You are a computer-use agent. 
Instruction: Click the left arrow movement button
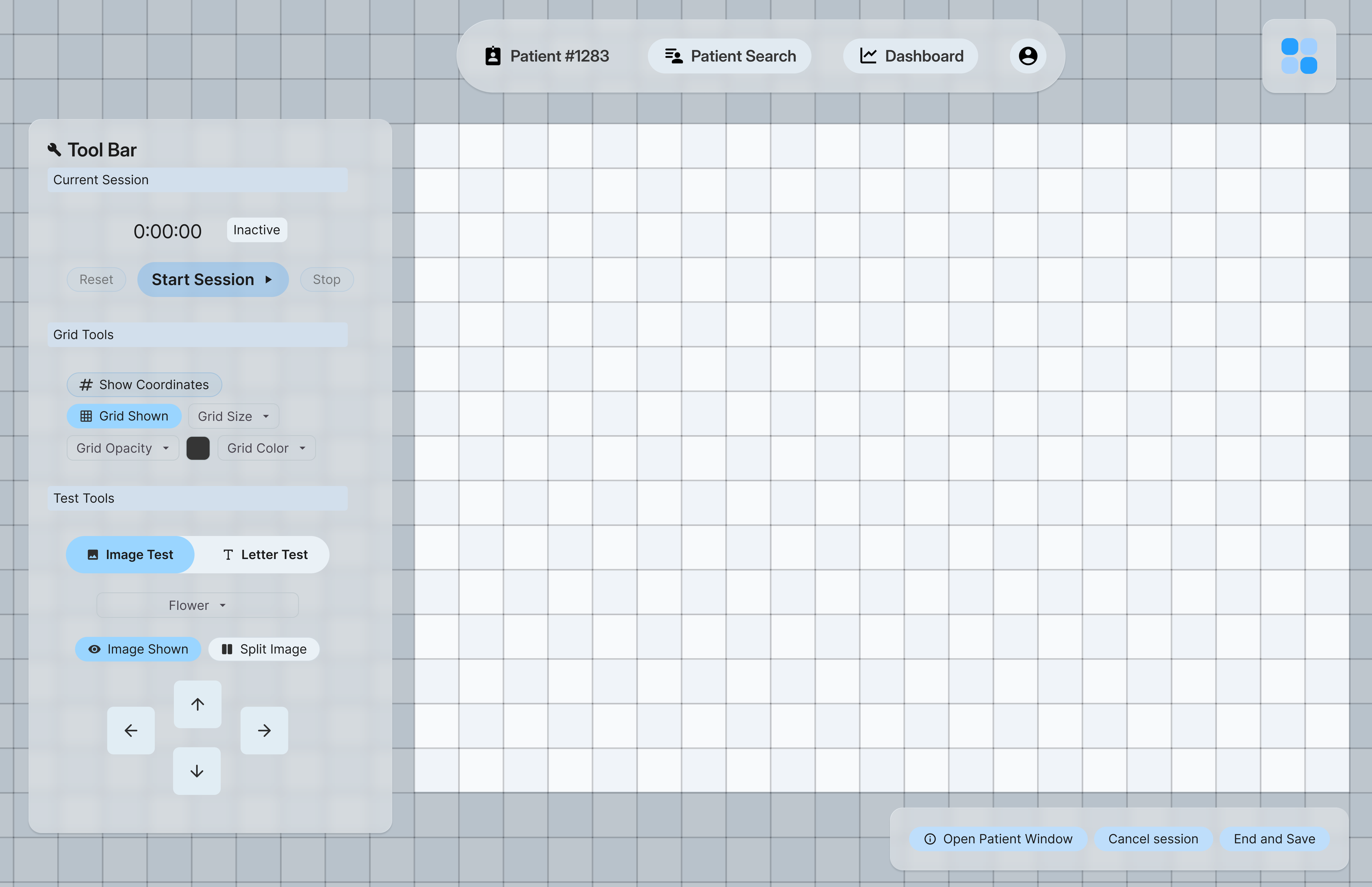(131, 730)
